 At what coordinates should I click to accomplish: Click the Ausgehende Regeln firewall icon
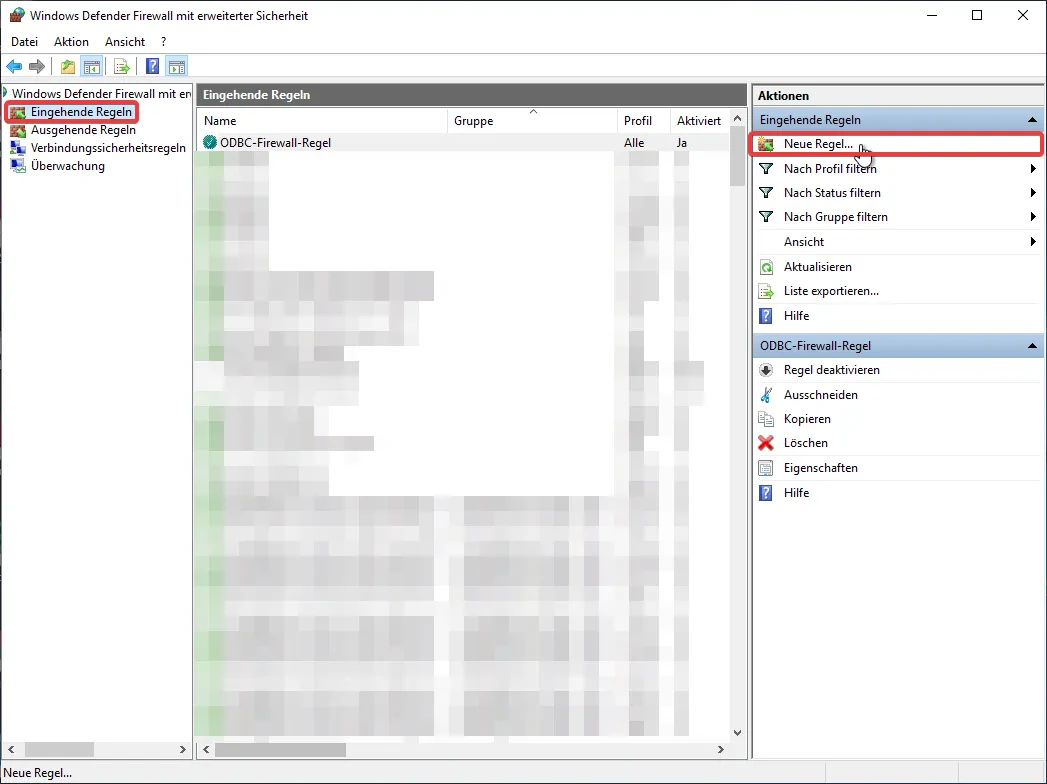pyautogui.click(x=18, y=130)
